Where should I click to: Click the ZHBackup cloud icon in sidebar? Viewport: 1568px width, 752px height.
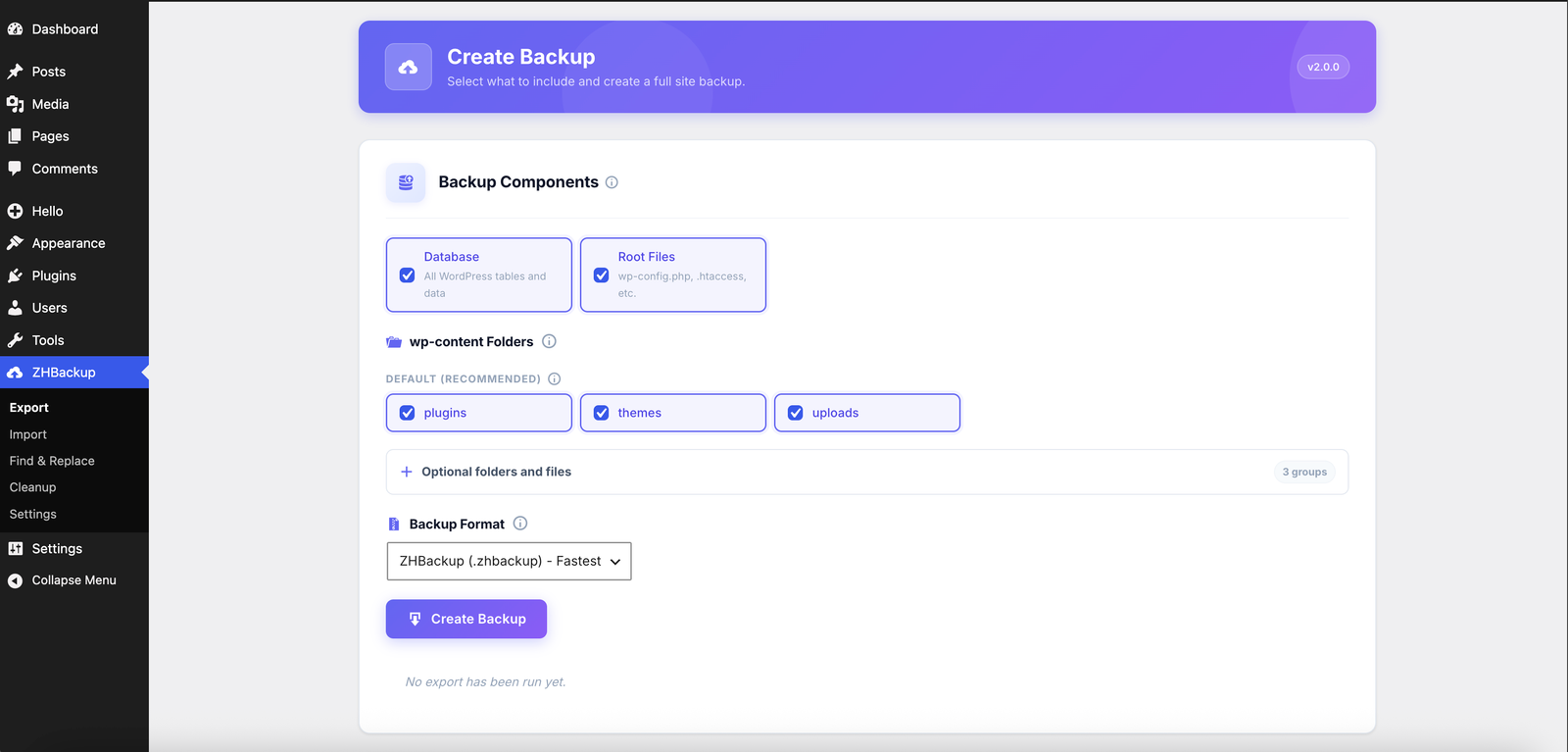point(15,373)
